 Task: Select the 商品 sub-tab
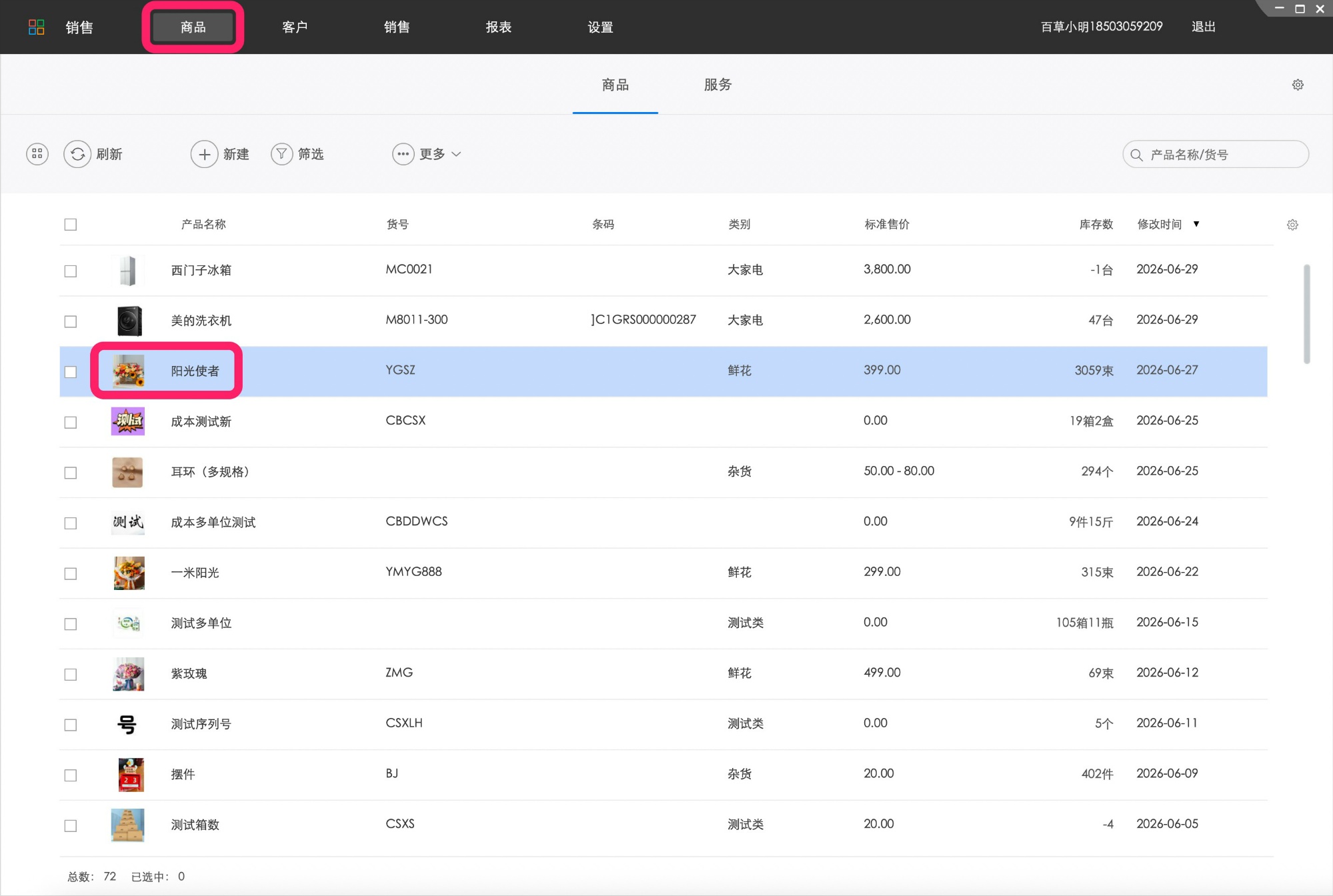[x=615, y=85]
